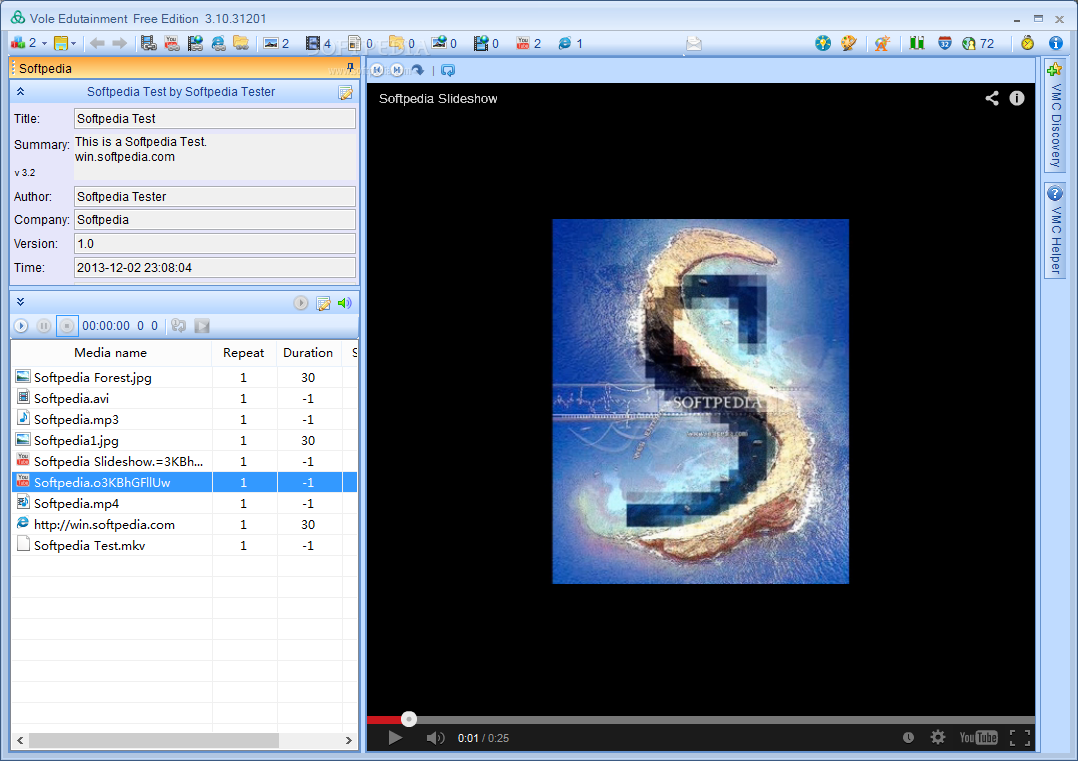Screen dimensions: 1078x761
Task: Click the previous media button above the player
Action: click(x=377, y=70)
